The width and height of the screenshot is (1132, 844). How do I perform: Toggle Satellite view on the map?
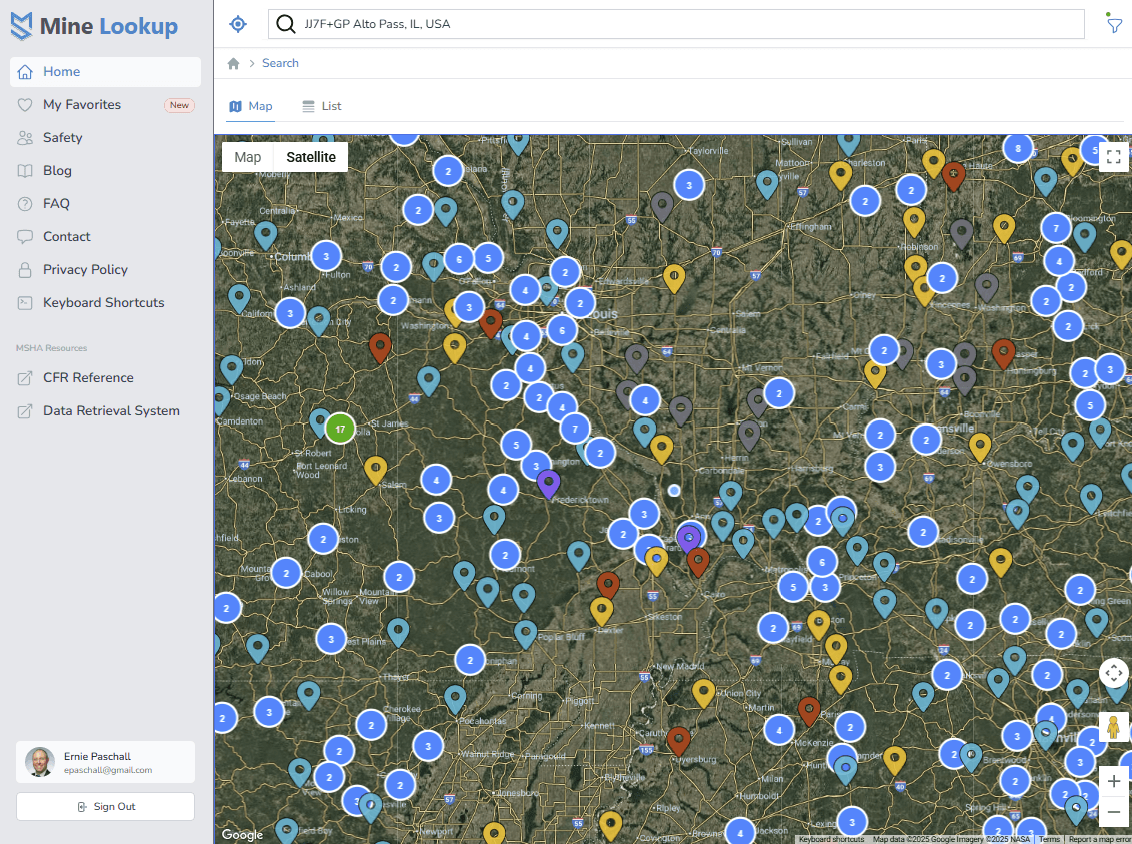(310, 156)
